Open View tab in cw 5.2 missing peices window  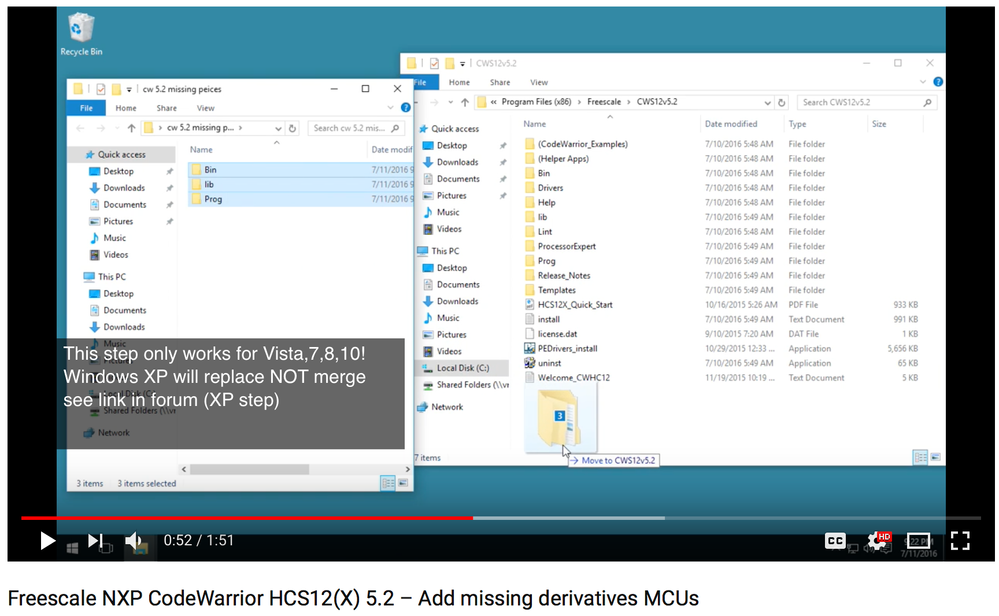[x=205, y=108]
